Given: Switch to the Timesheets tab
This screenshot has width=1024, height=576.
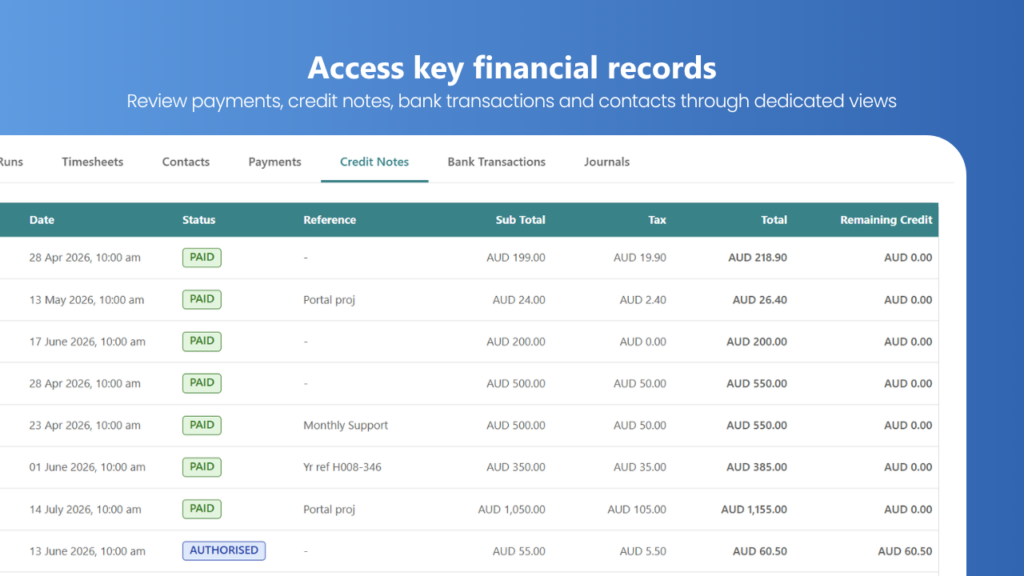Looking at the screenshot, I should (92, 162).
